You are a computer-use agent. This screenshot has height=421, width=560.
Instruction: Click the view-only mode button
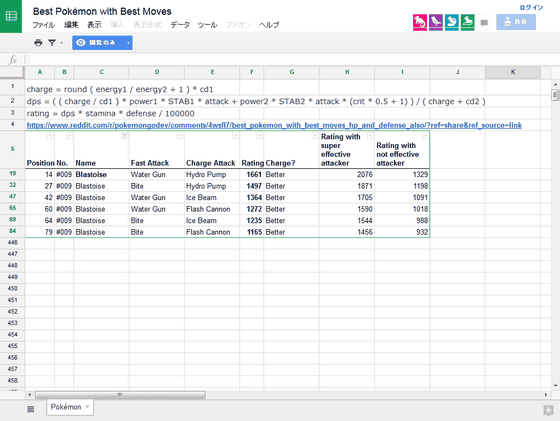98,43
